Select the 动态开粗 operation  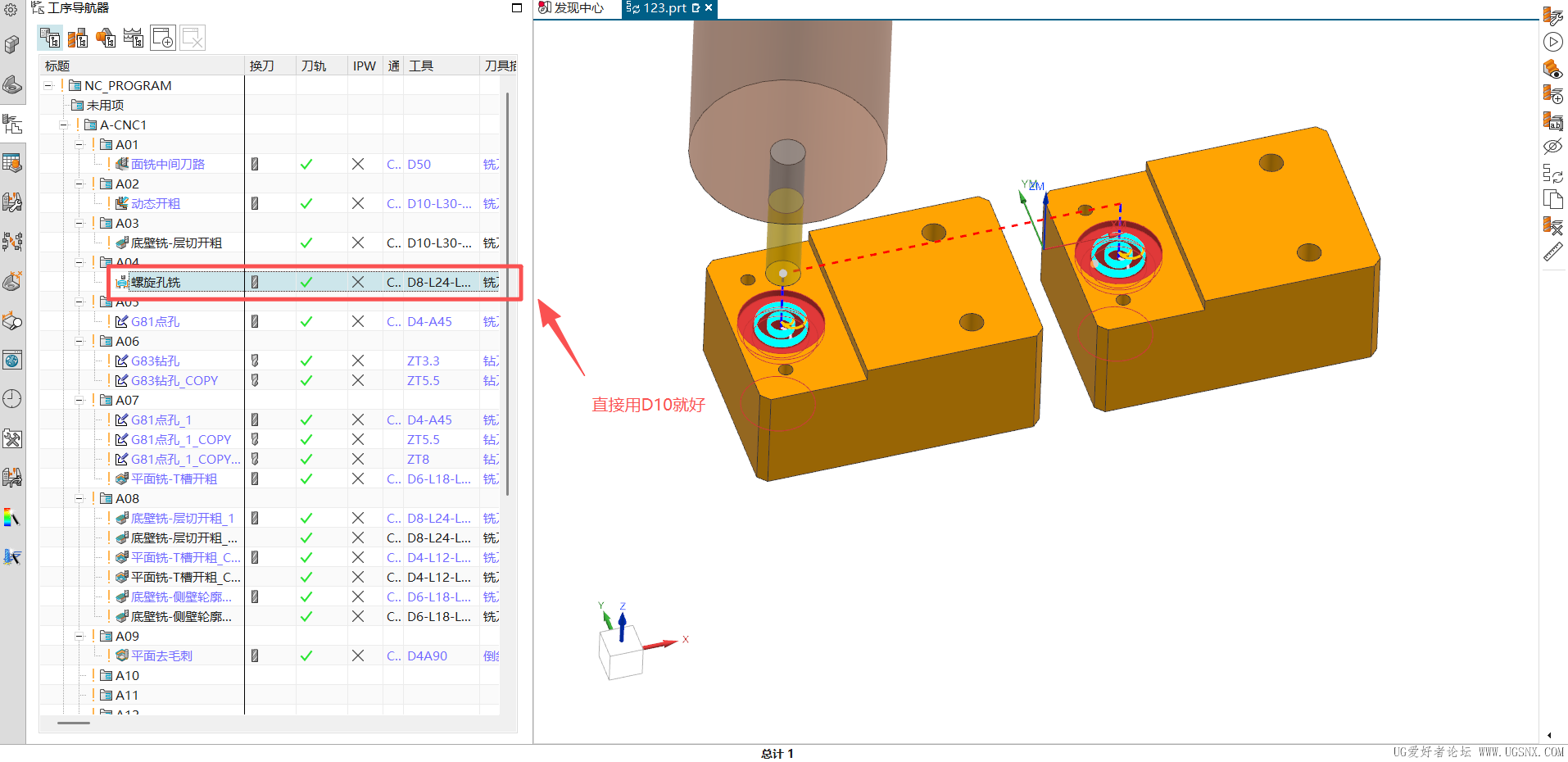point(156,203)
